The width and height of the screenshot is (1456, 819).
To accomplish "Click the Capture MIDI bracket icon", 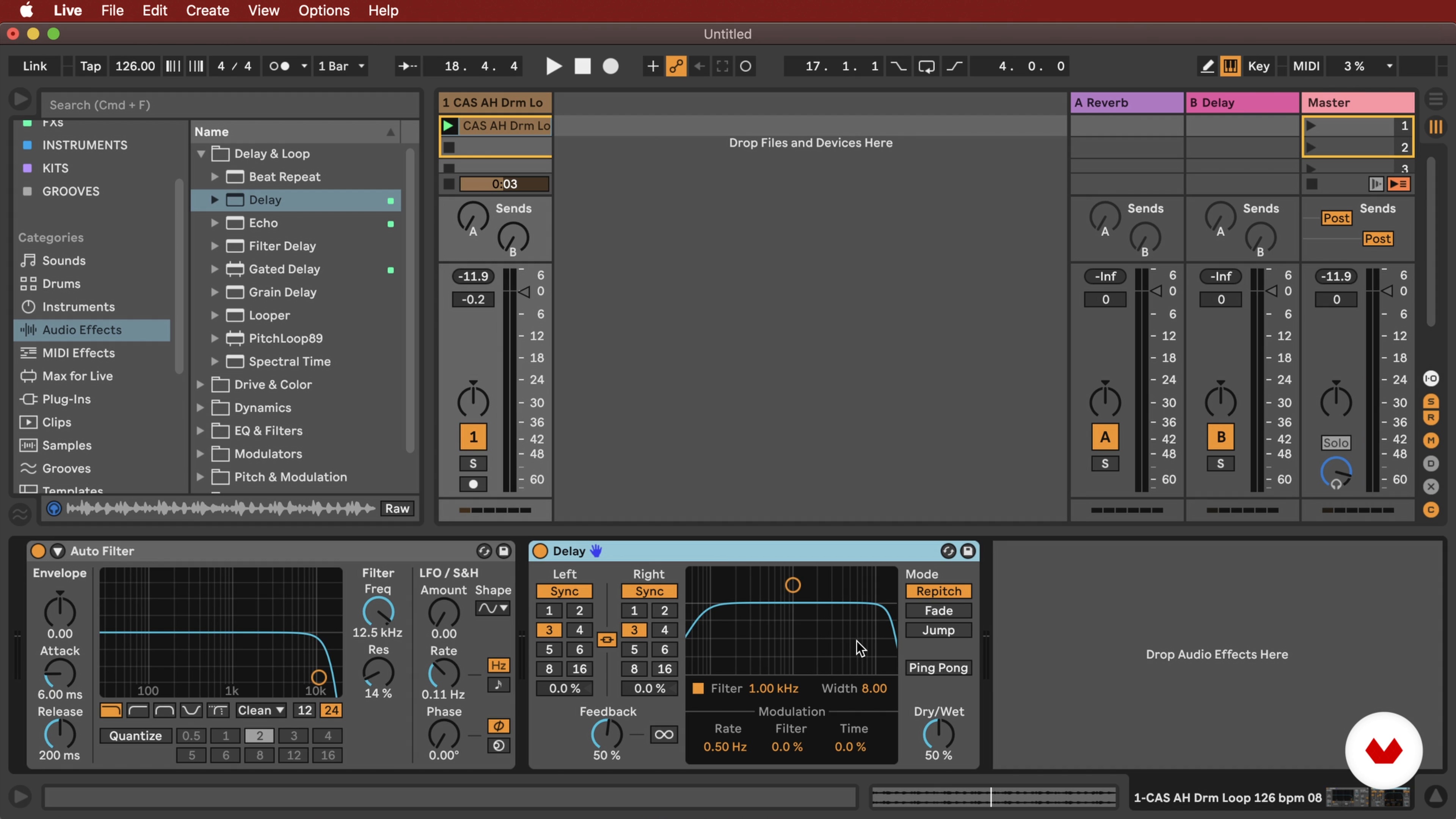I will click(x=722, y=66).
